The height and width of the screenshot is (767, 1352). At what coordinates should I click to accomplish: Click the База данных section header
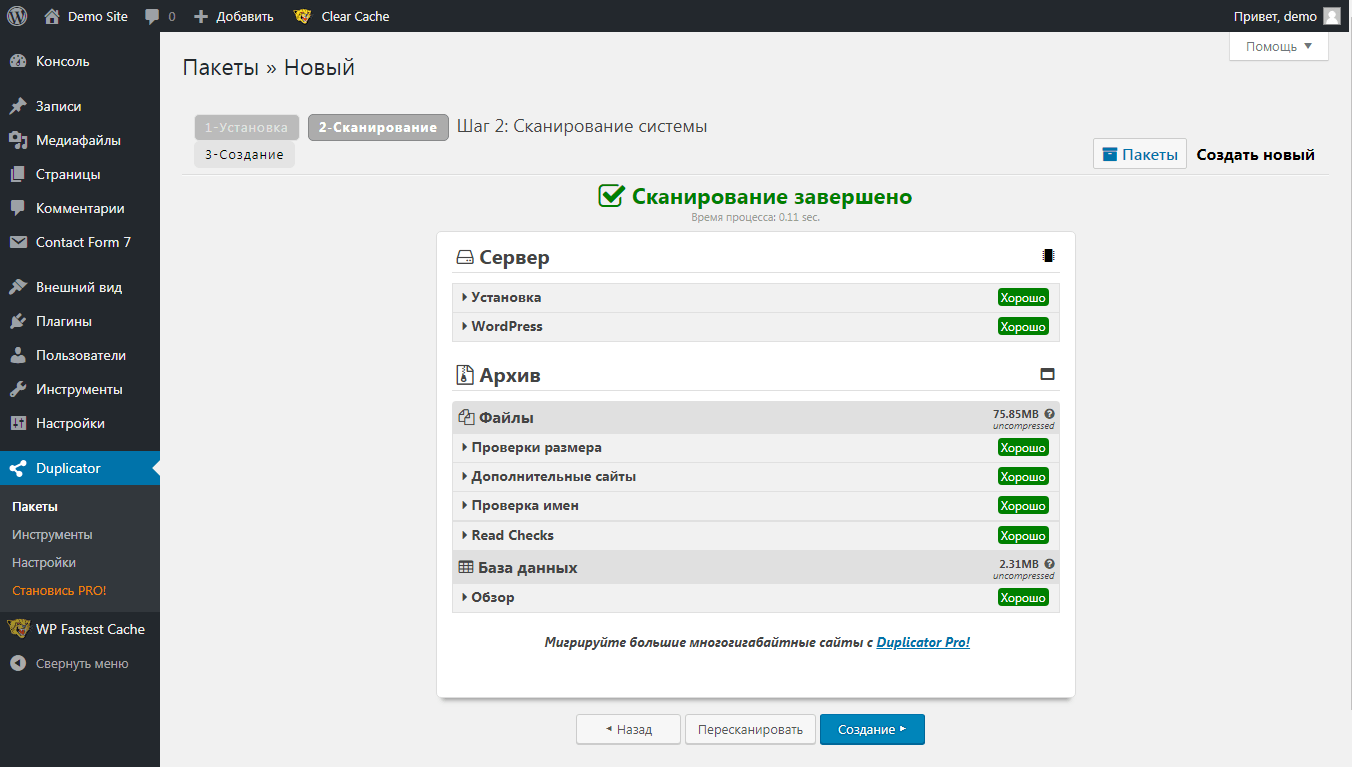(755, 567)
